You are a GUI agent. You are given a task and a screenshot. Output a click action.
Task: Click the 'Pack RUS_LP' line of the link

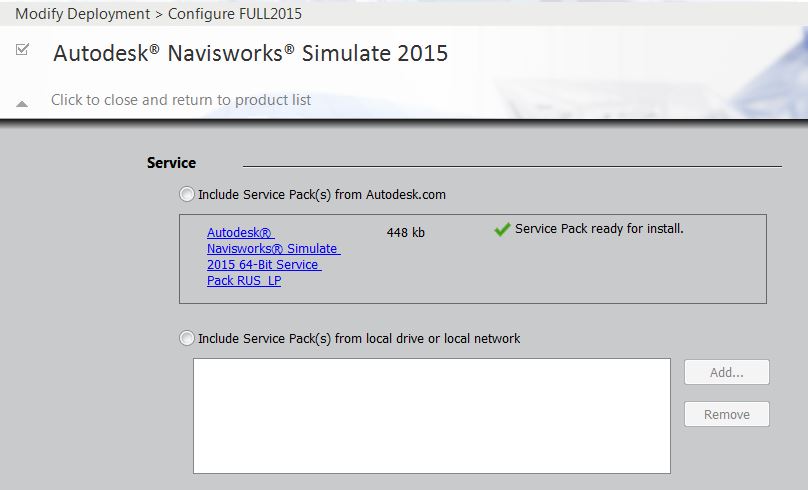point(244,280)
